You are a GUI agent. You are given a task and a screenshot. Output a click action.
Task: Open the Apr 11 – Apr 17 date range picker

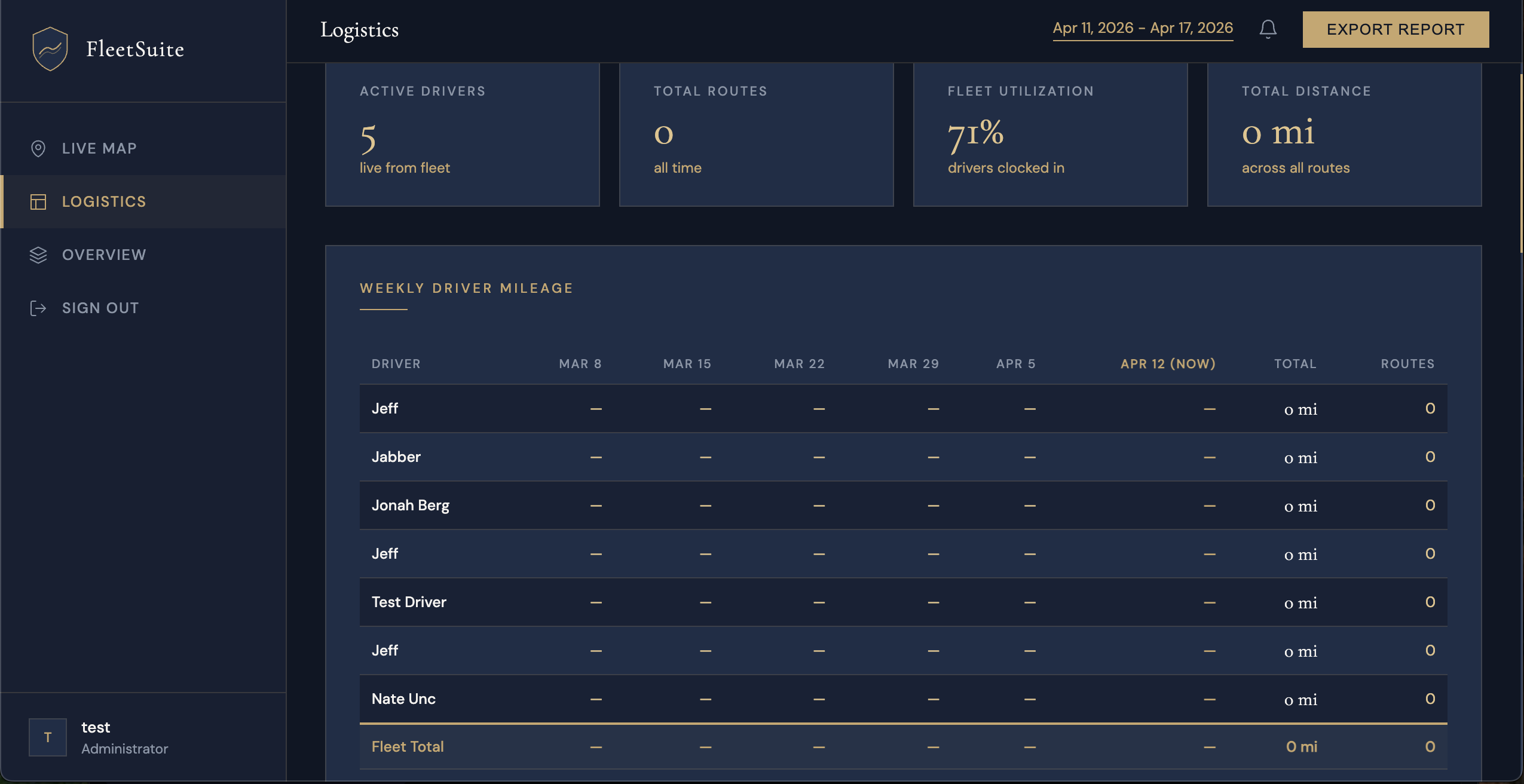point(1142,28)
